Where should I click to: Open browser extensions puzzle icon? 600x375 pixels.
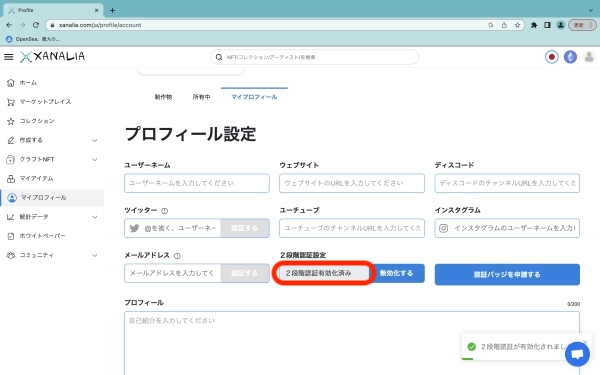click(x=534, y=25)
